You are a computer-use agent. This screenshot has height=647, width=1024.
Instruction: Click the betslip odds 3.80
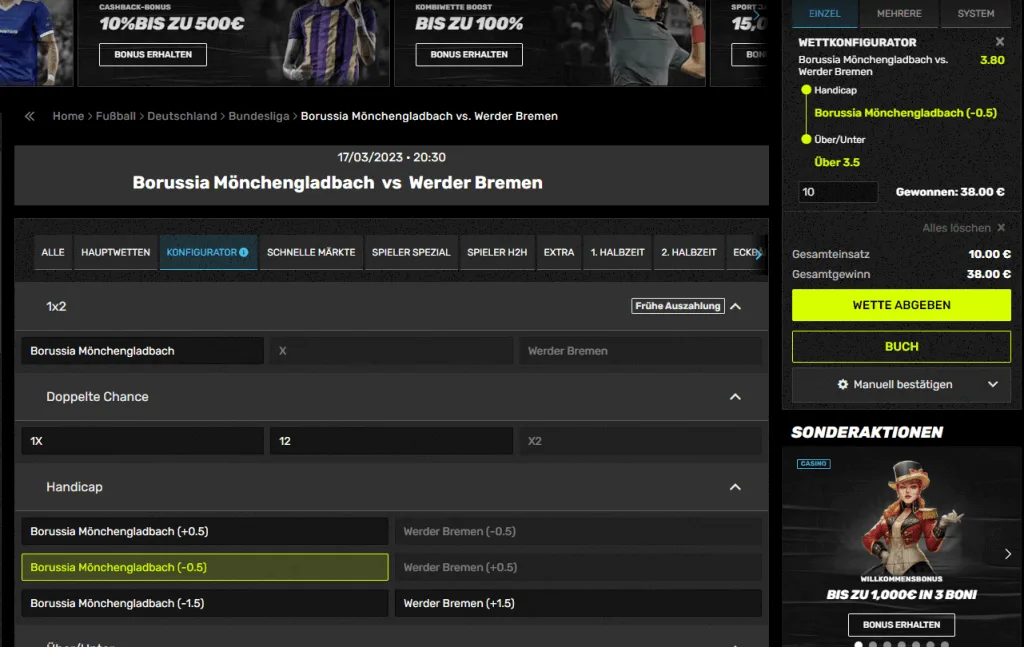pyautogui.click(x=992, y=60)
